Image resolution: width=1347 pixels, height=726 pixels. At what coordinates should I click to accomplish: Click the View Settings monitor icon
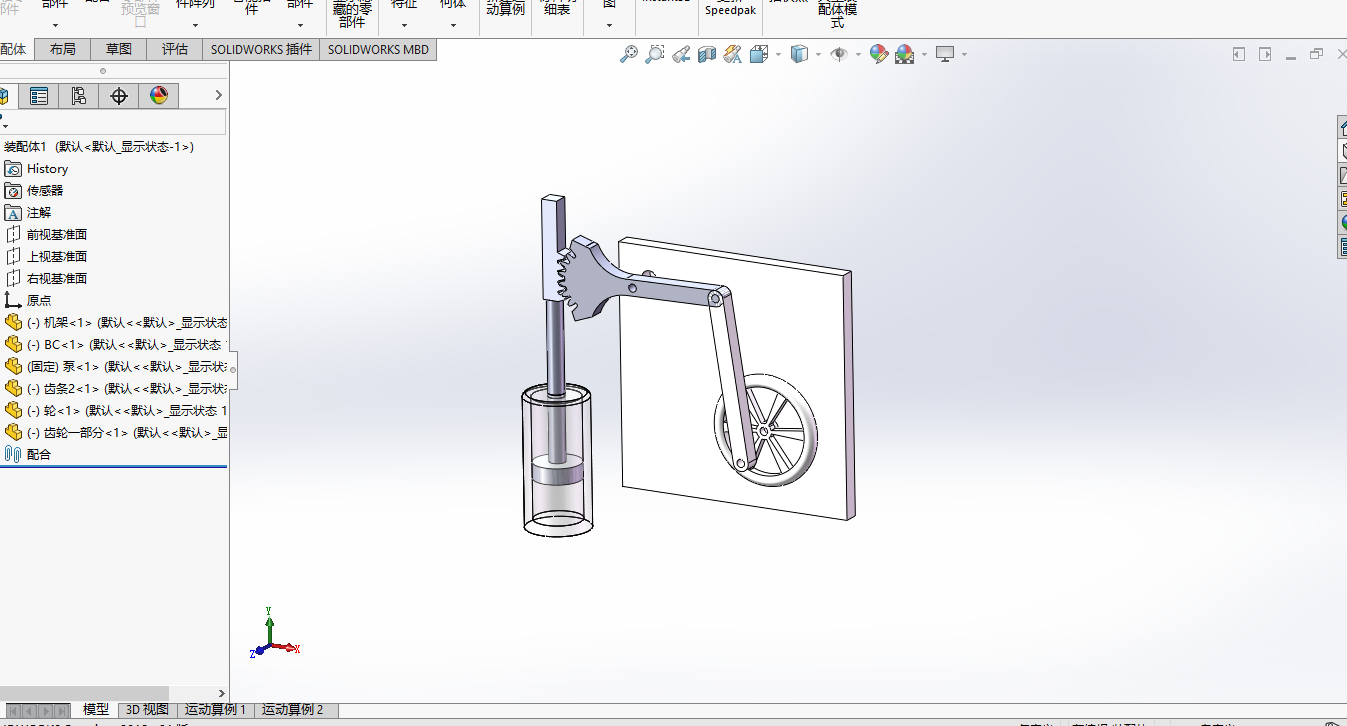[945, 54]
